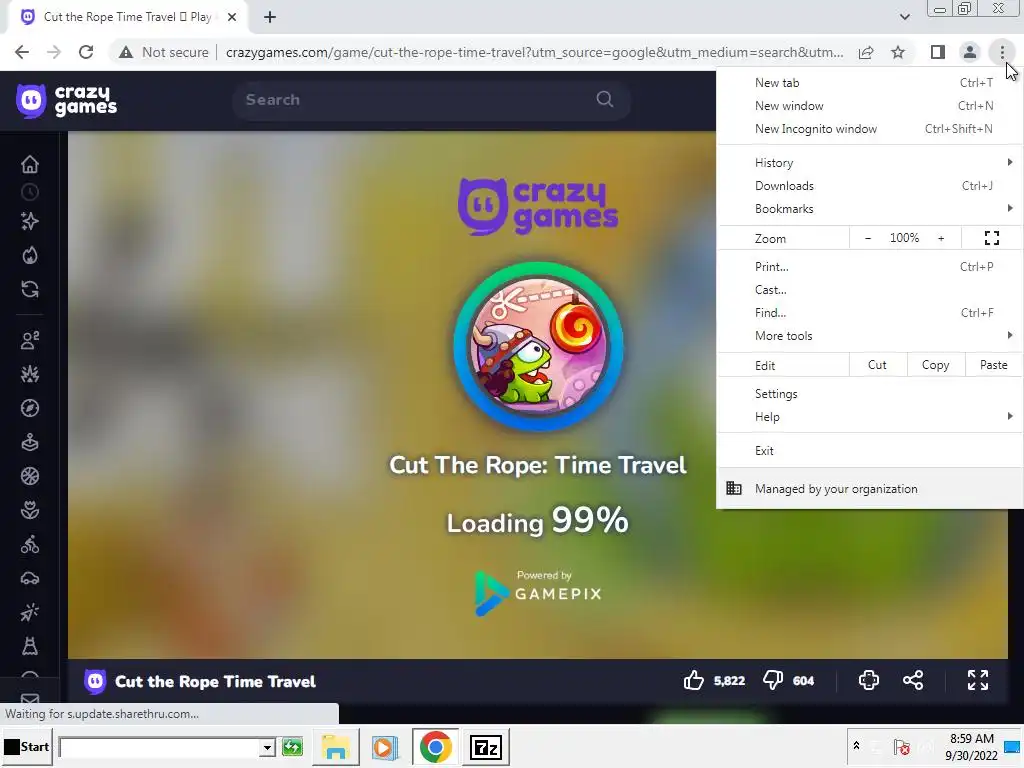
Task: Choose Find... in the menu
Action: (871, 313)
